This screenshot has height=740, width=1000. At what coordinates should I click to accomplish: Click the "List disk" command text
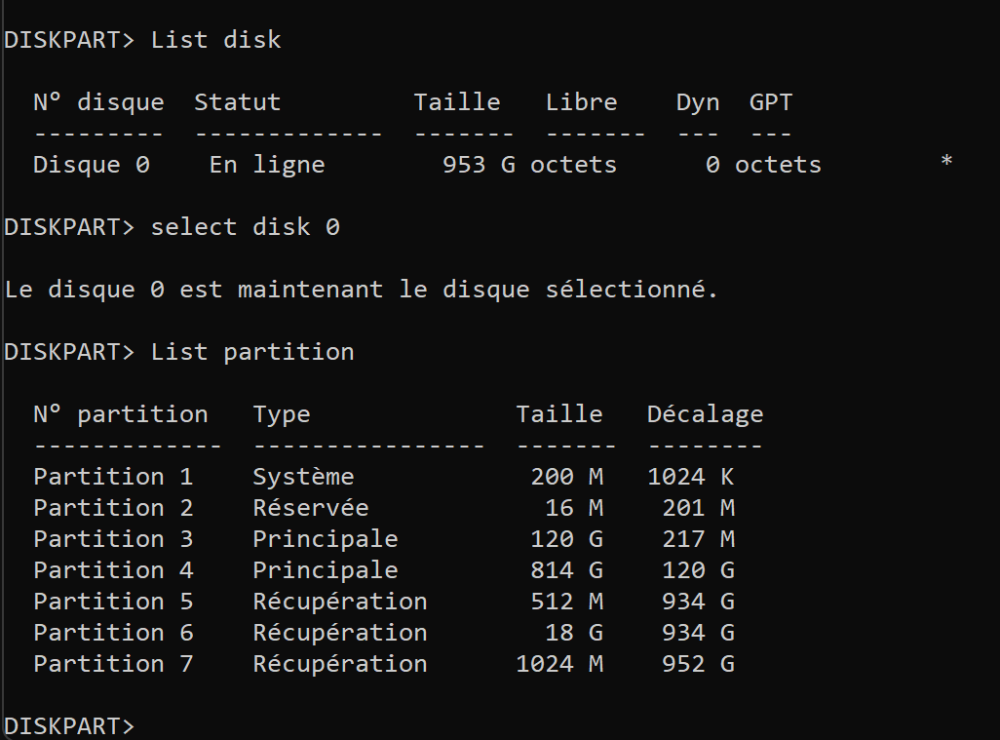[216, 40]
